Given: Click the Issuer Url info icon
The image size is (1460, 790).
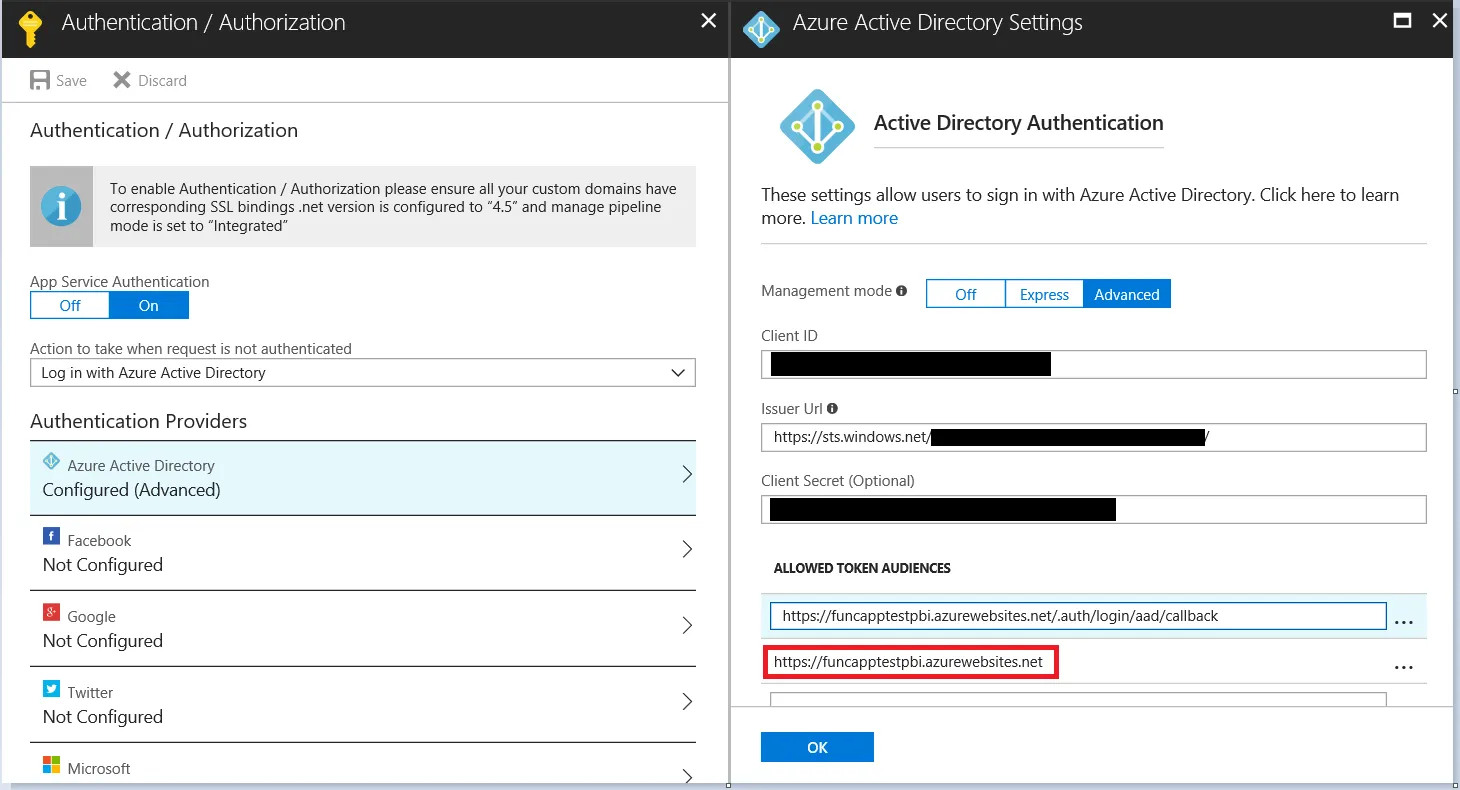Looking at the screenshot, I should 833,408.
